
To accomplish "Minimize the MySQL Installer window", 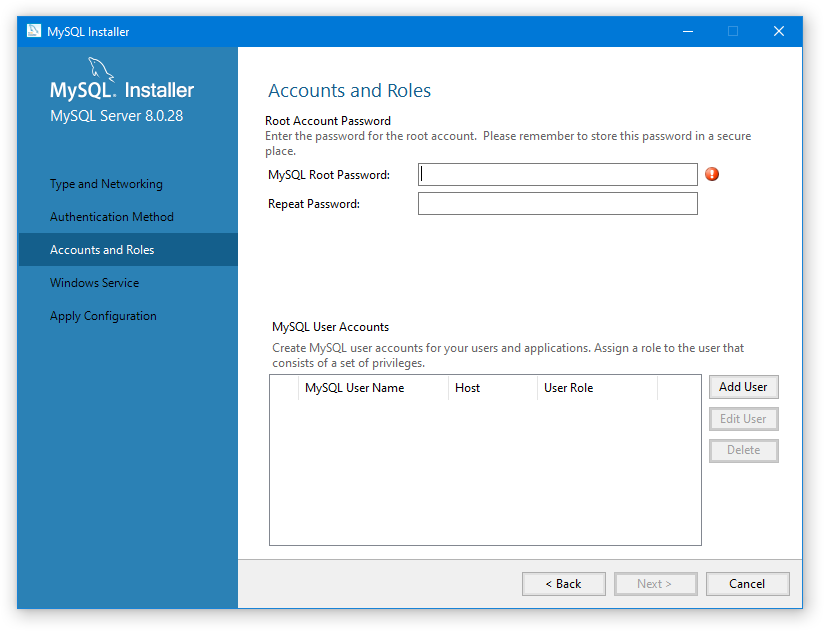I will (x=687, y=31).
